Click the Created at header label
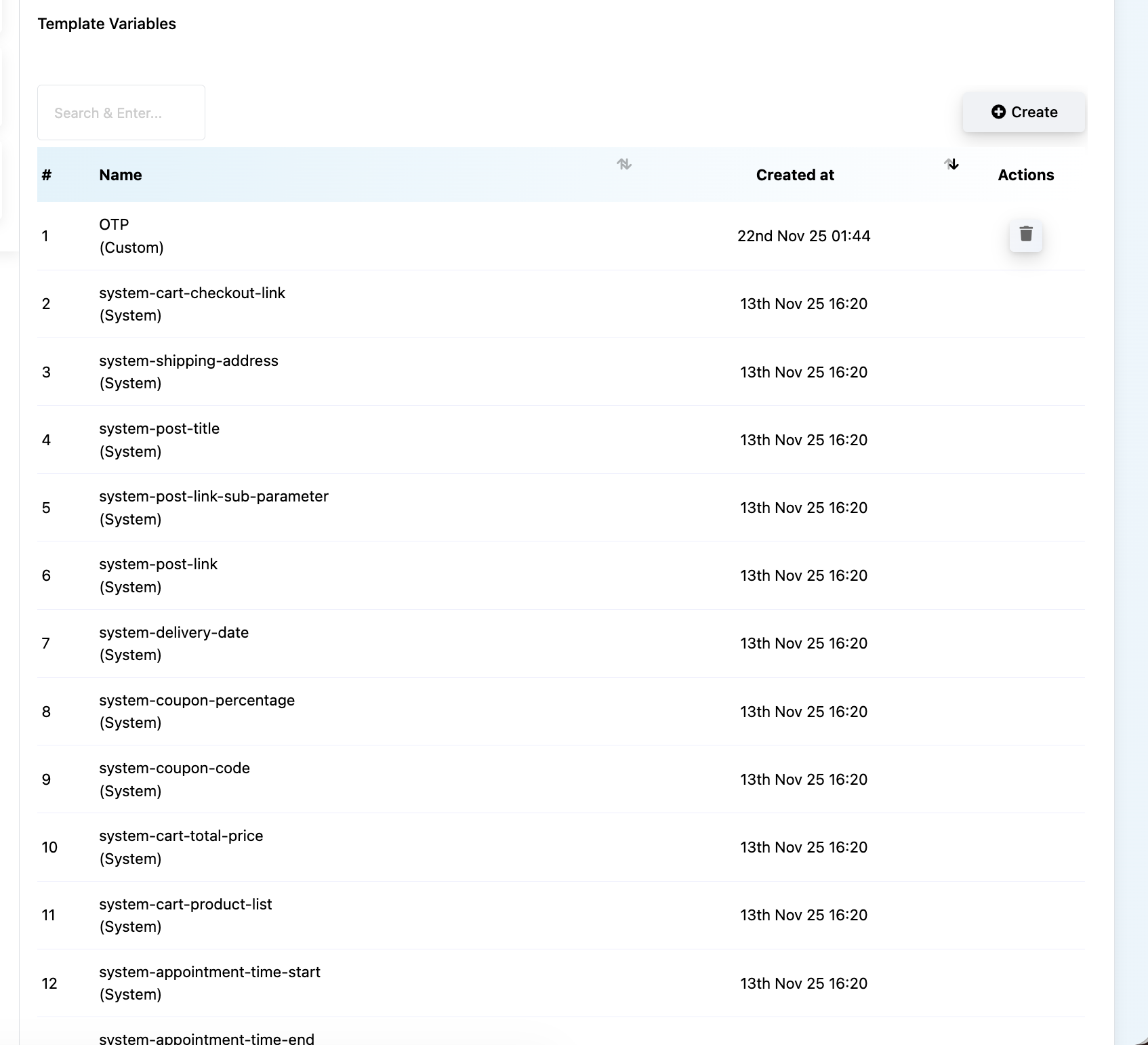The image size is (1148, 1045). pyautogui.click(x=794, y=175)
